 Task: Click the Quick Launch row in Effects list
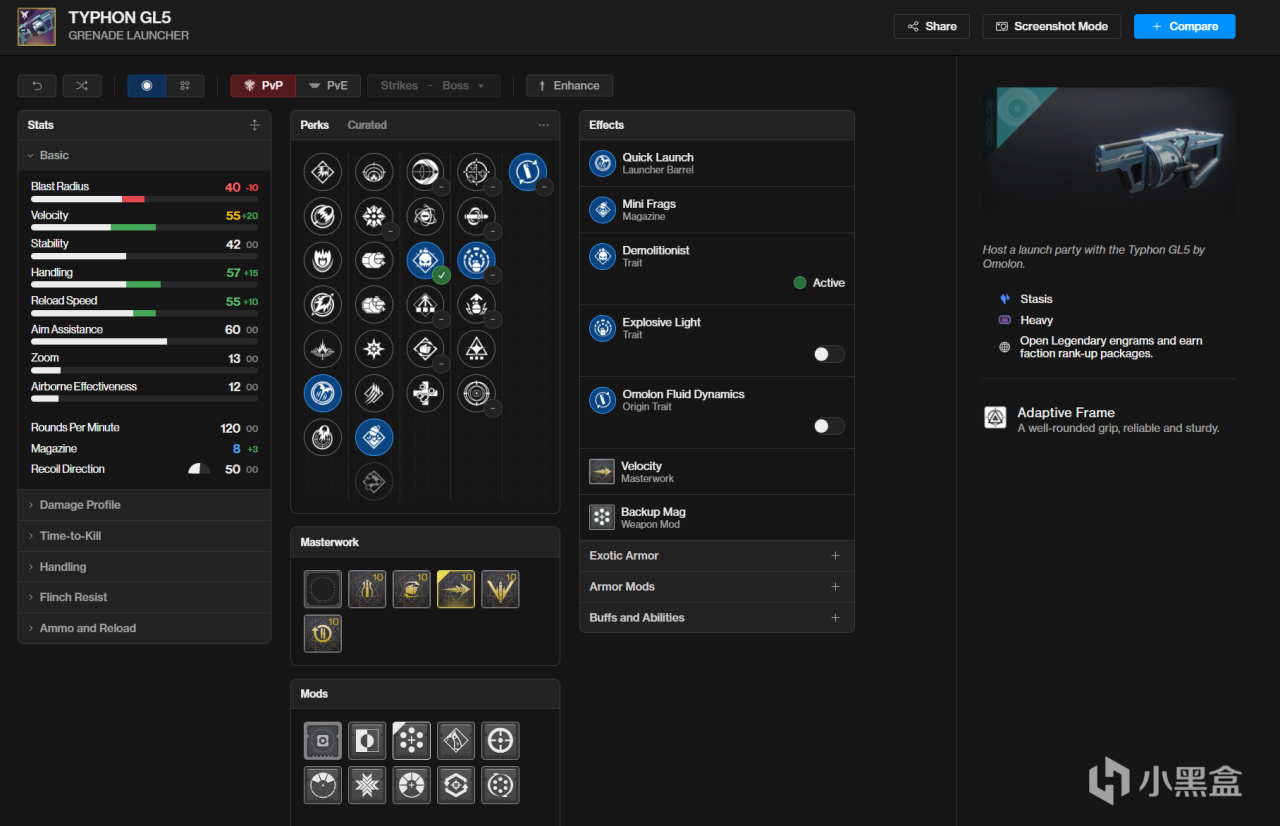(717, 163)
